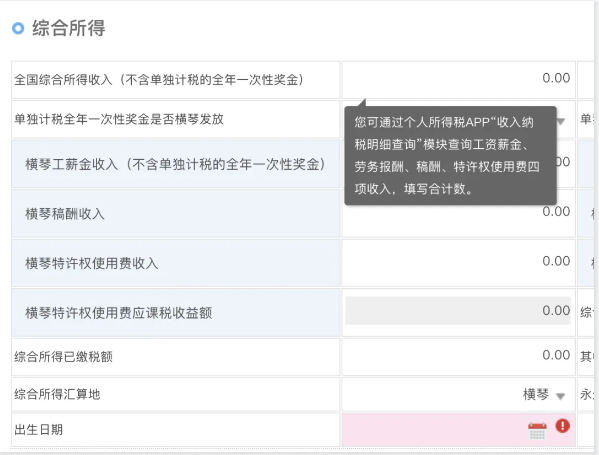The image size is (599, 455).
Task: Open the birth date calendar picker icon
Action: [x=537, y=431]
